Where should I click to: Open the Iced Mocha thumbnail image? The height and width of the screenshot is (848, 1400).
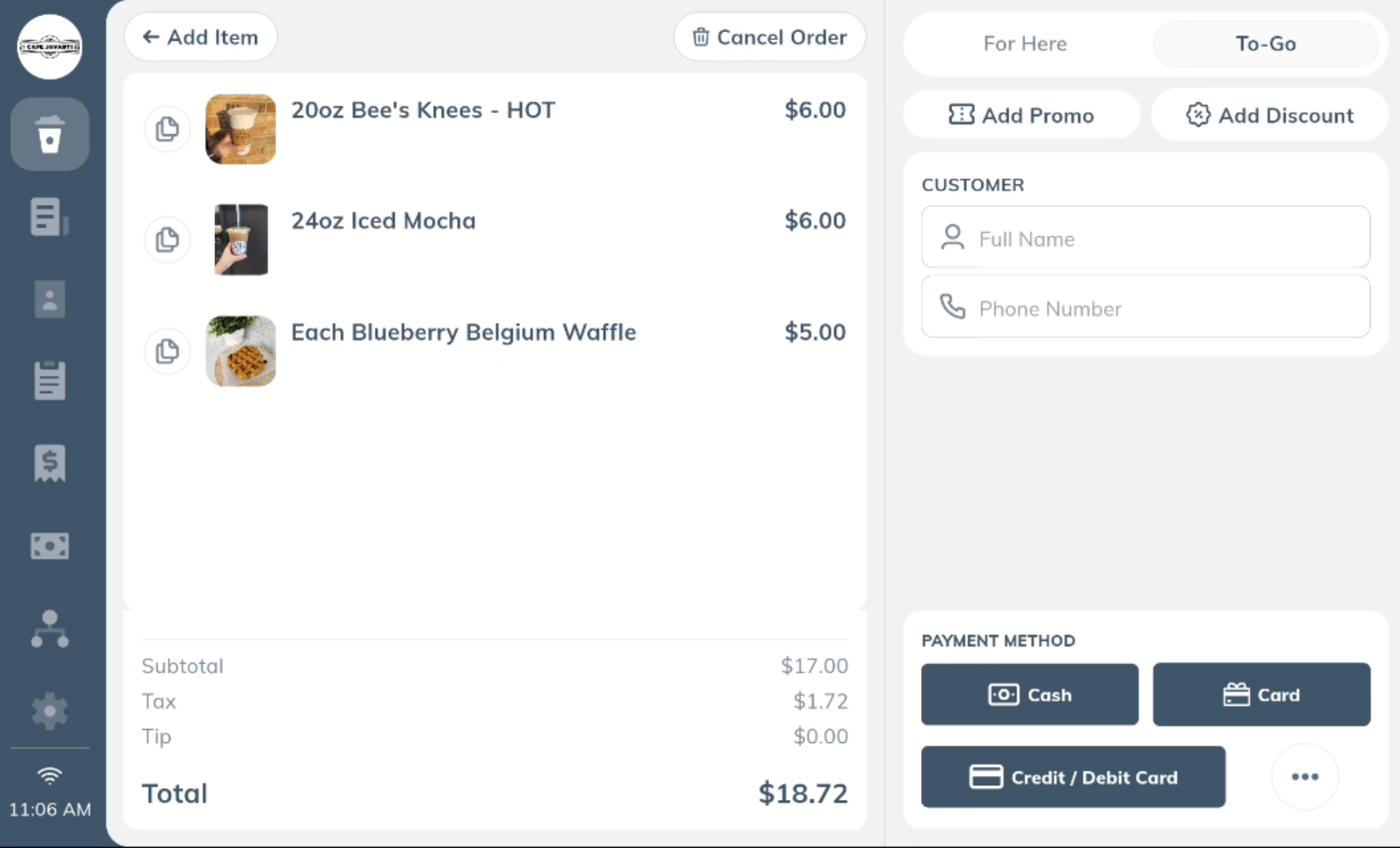tap(241, 240)
